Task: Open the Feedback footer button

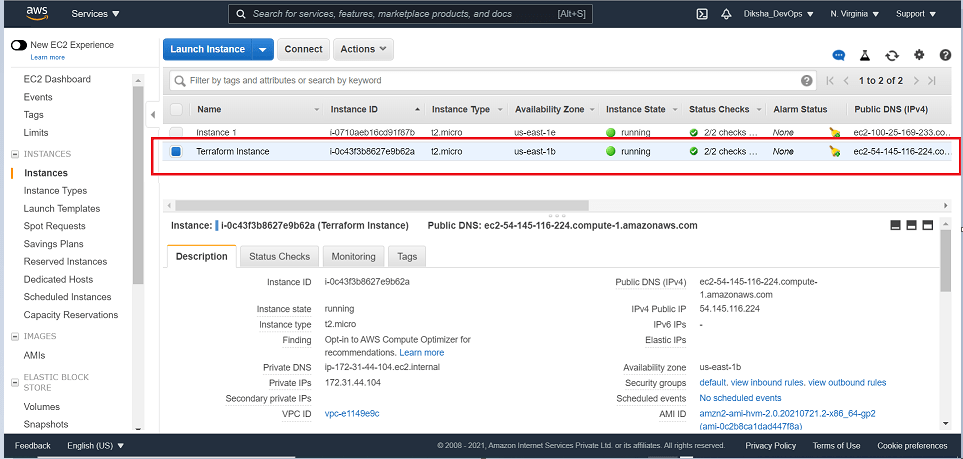Action: click(x=33, y=445)
